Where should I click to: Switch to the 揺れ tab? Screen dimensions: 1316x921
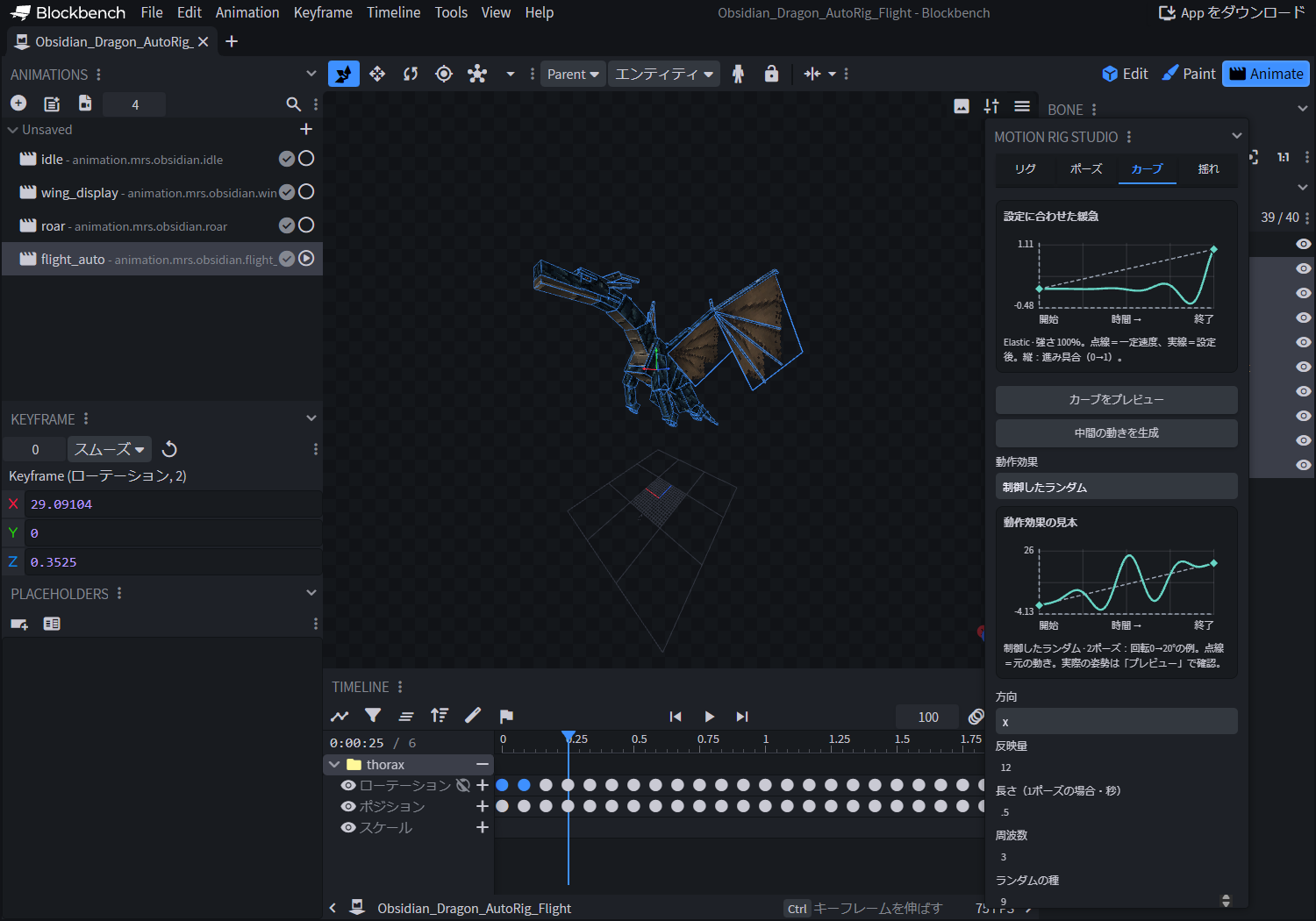point(1208,168)
